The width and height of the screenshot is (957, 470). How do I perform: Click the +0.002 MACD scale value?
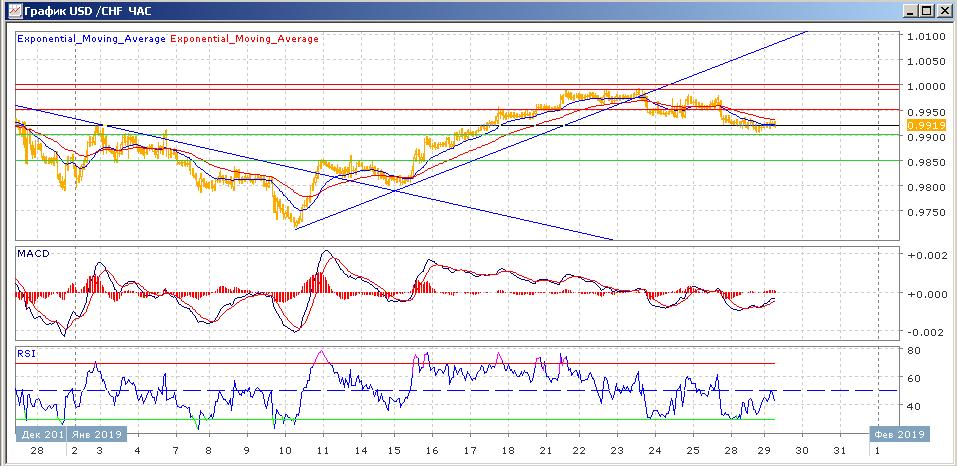pyautogui.click(x=927, y=256)
